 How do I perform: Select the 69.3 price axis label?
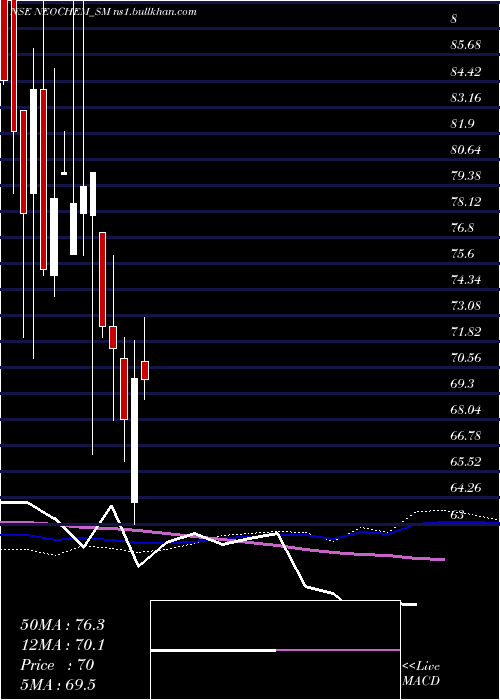[x=462, y=383]
